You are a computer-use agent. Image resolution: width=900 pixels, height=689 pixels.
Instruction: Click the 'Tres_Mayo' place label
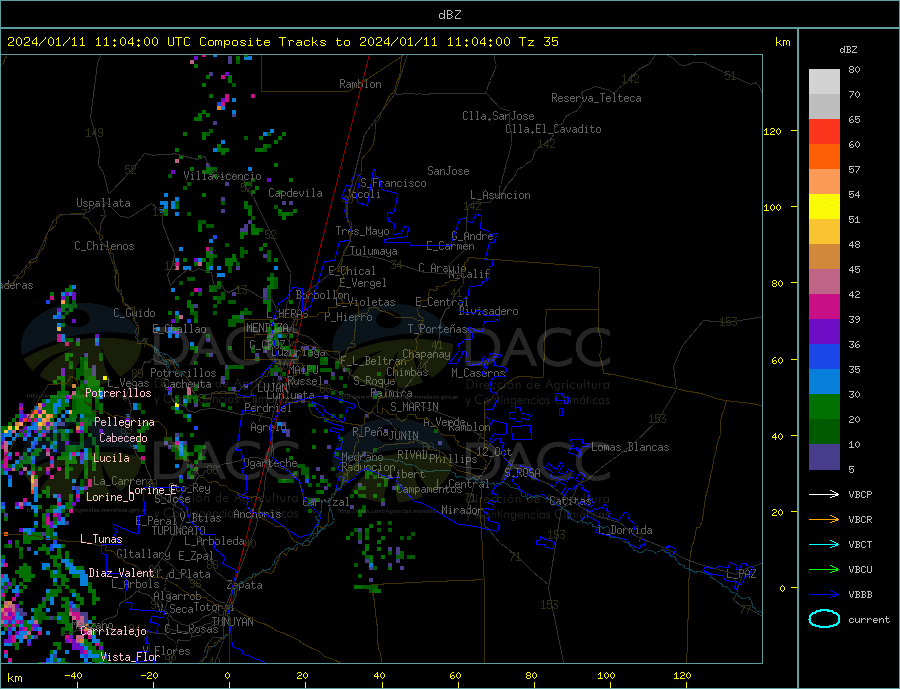click(362, 231)
